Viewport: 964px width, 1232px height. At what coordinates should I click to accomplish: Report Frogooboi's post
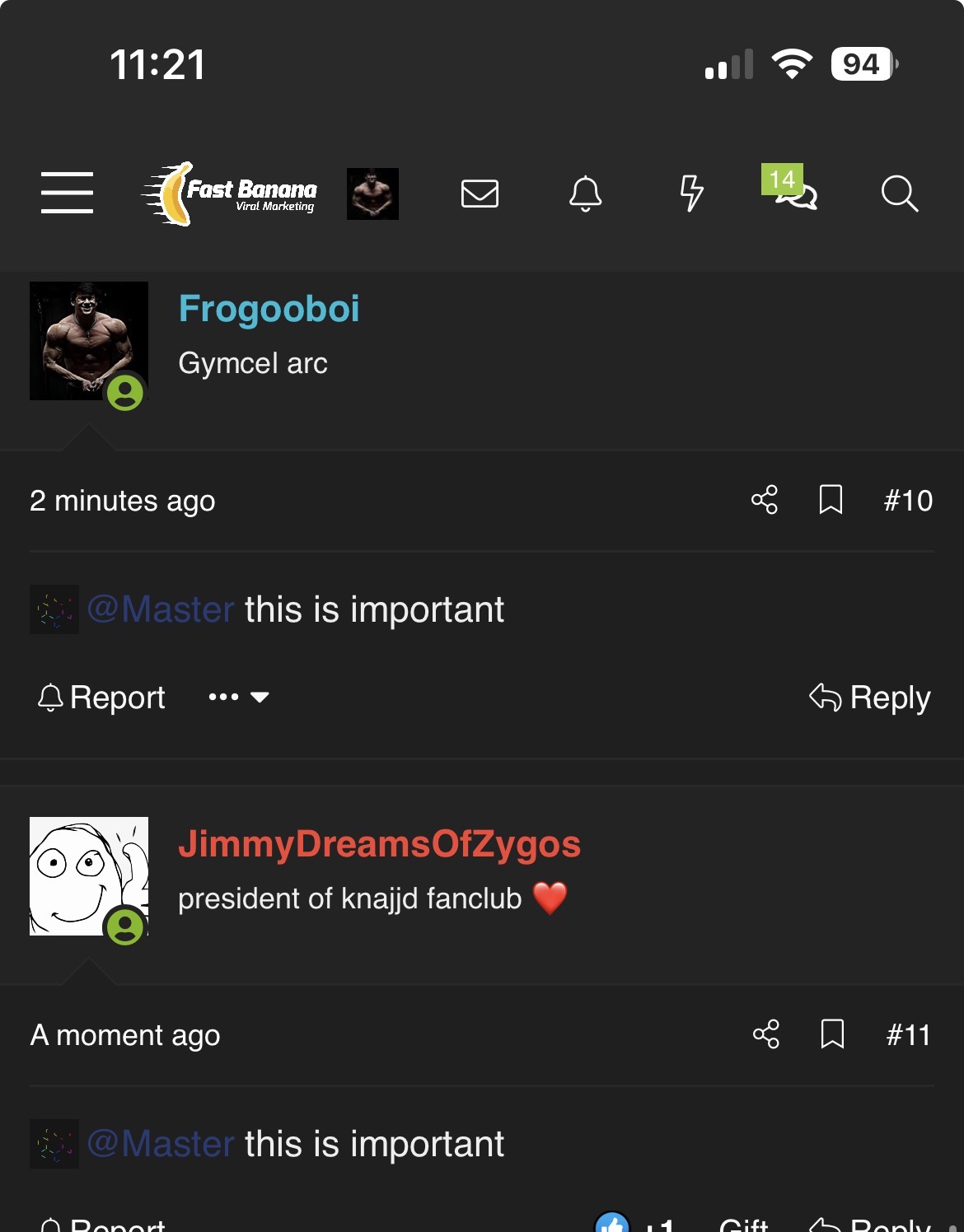coord(101,698)
